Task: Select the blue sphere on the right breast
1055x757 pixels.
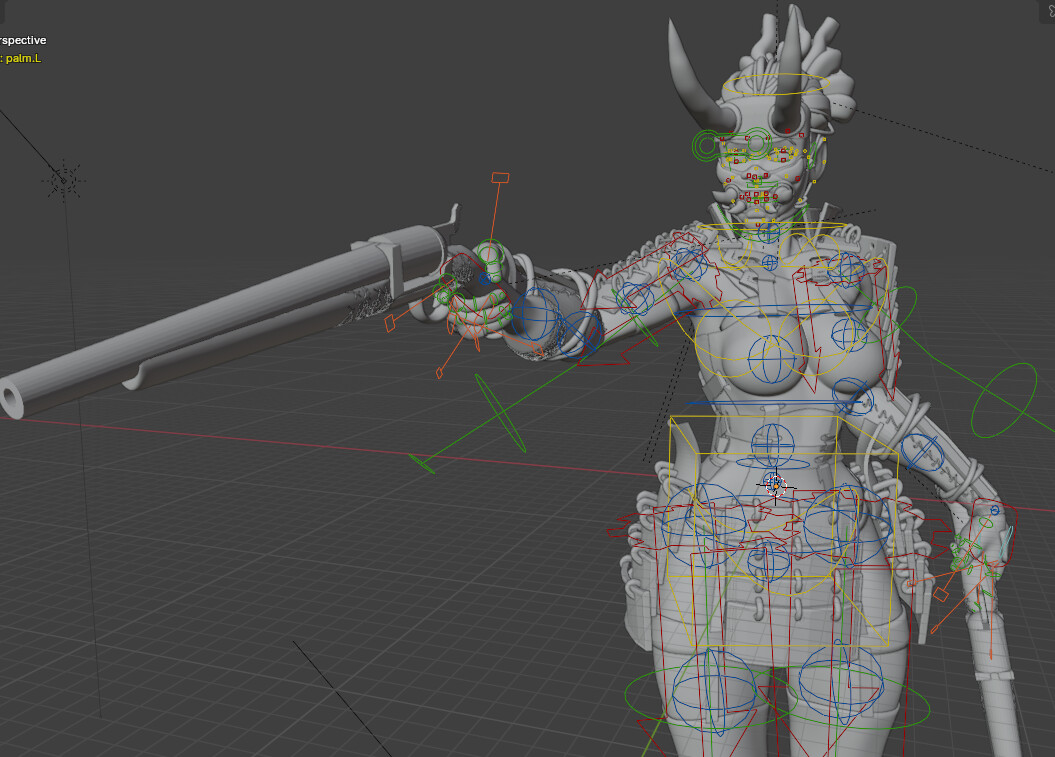Action: pos(845,330)
